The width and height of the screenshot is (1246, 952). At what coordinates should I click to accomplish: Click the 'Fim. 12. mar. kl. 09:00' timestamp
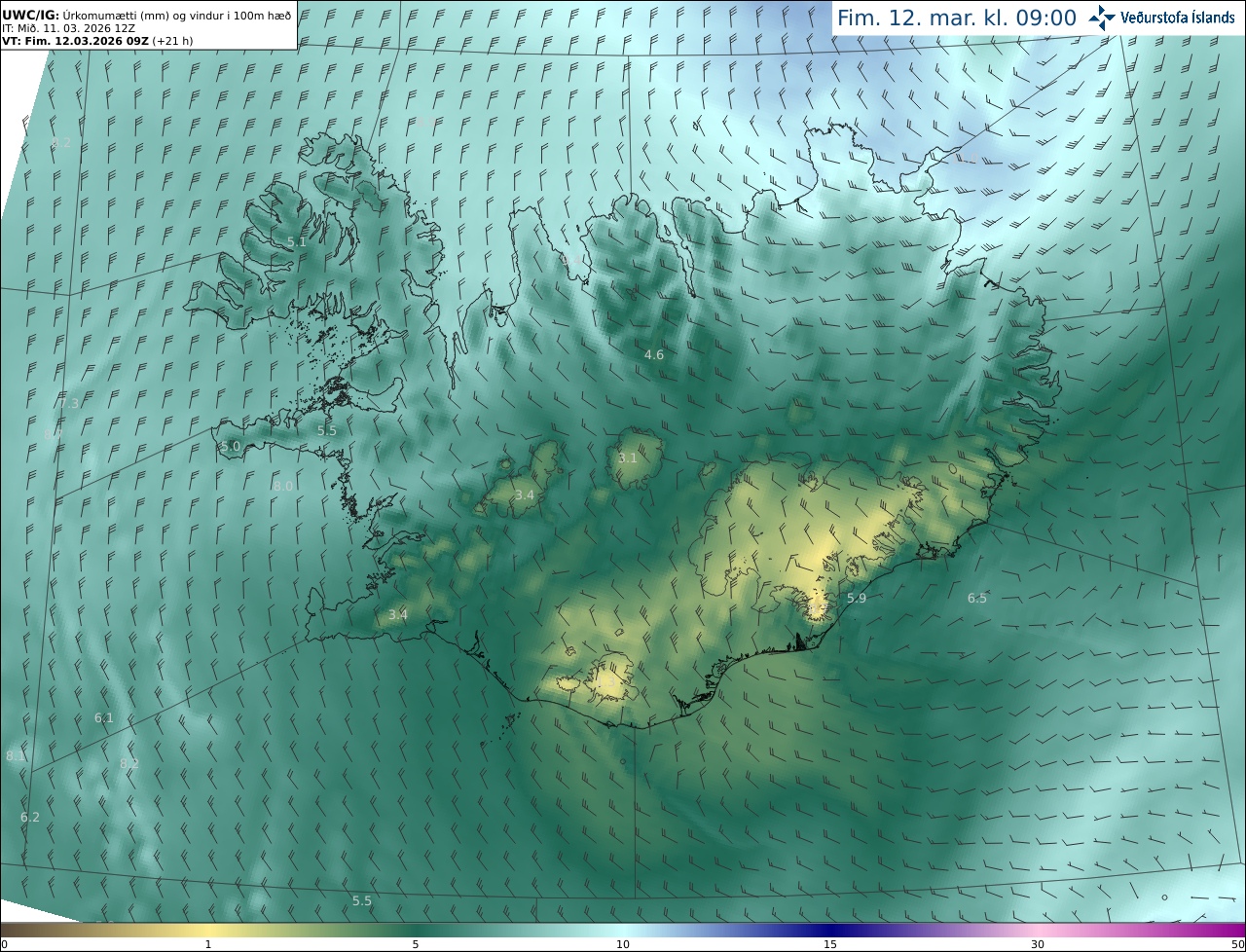tap(957, 18)
